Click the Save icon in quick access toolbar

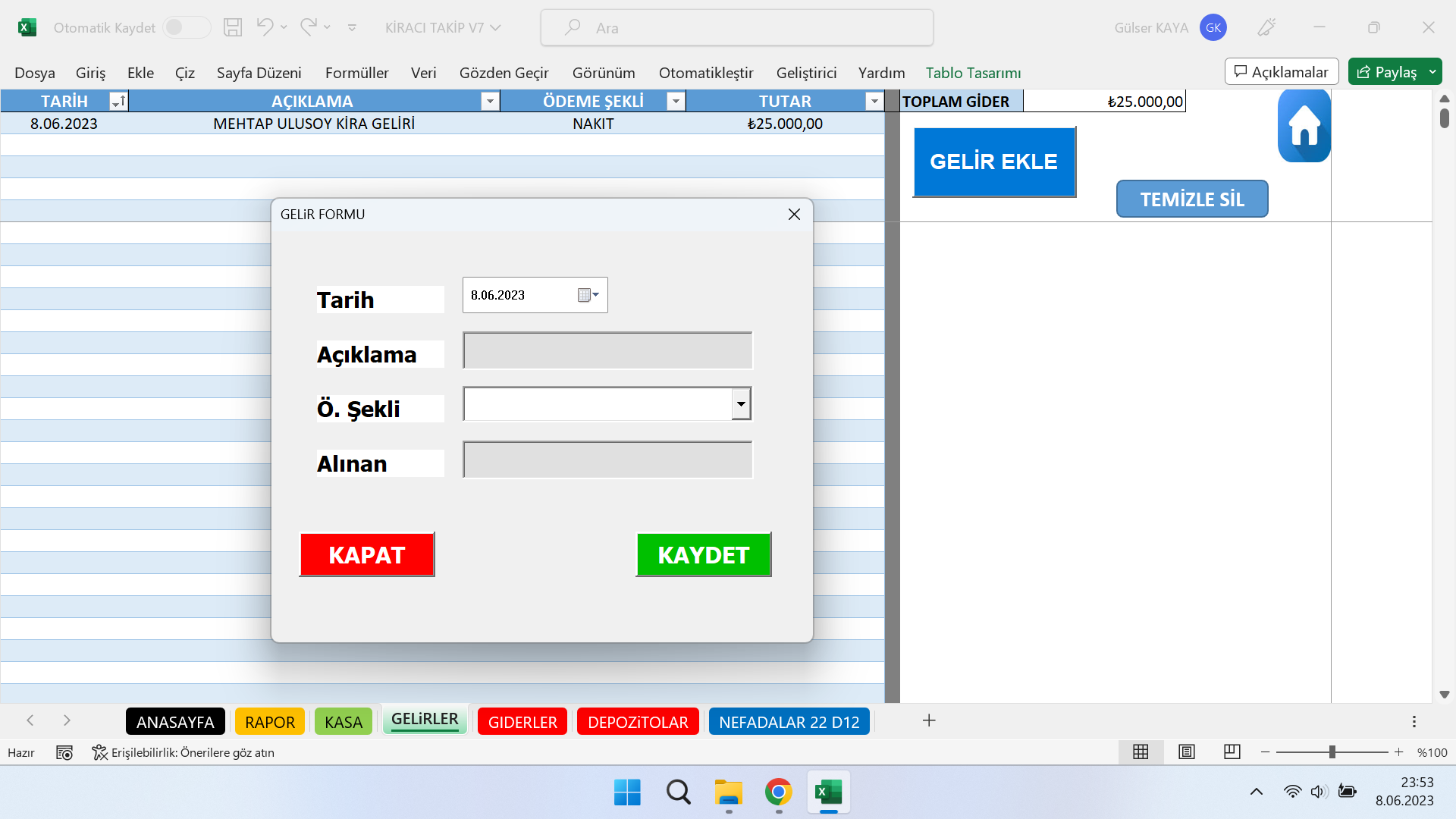(232, 27)
